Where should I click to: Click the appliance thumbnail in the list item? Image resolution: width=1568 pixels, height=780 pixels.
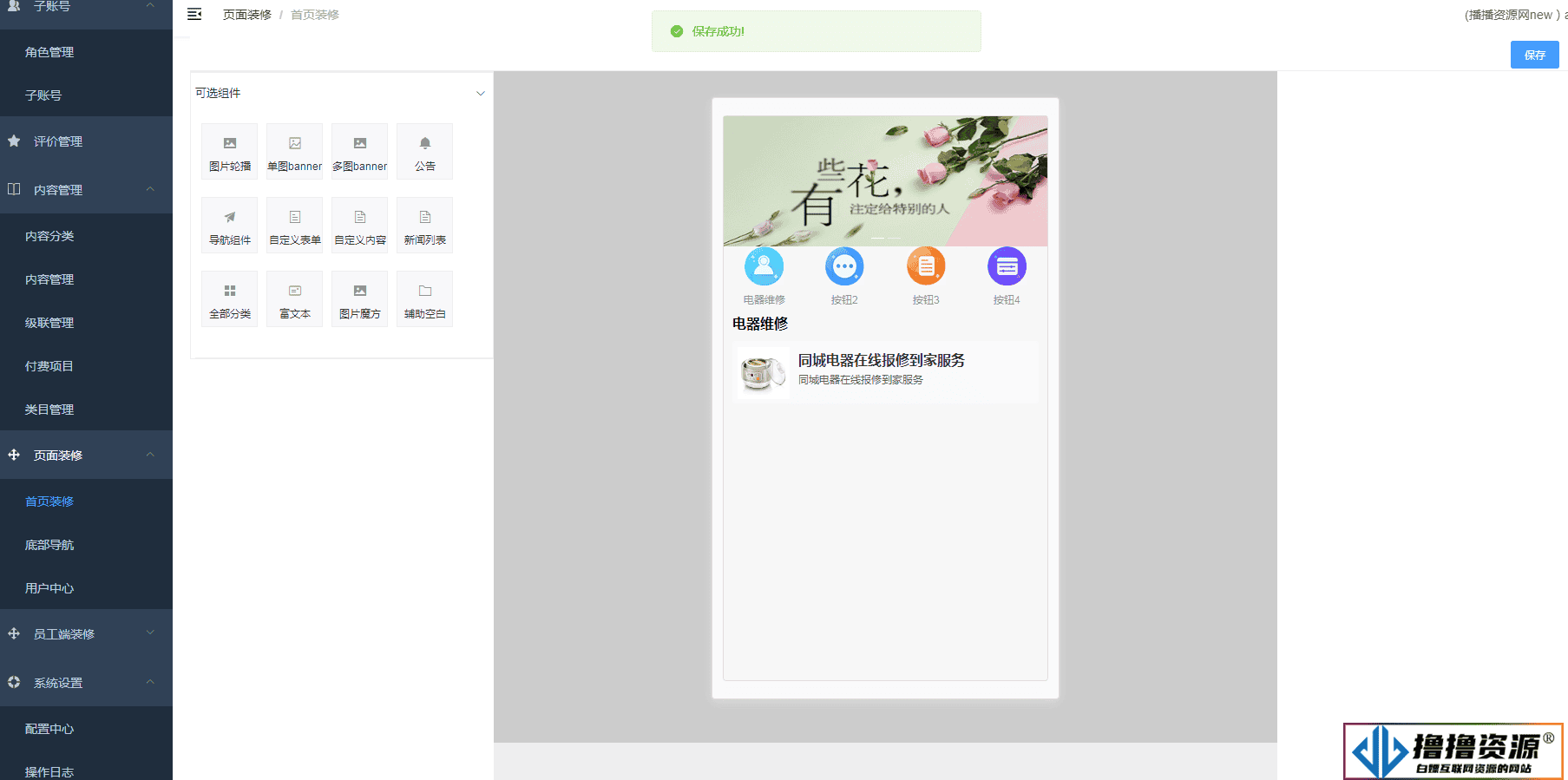tap(762, 373)
